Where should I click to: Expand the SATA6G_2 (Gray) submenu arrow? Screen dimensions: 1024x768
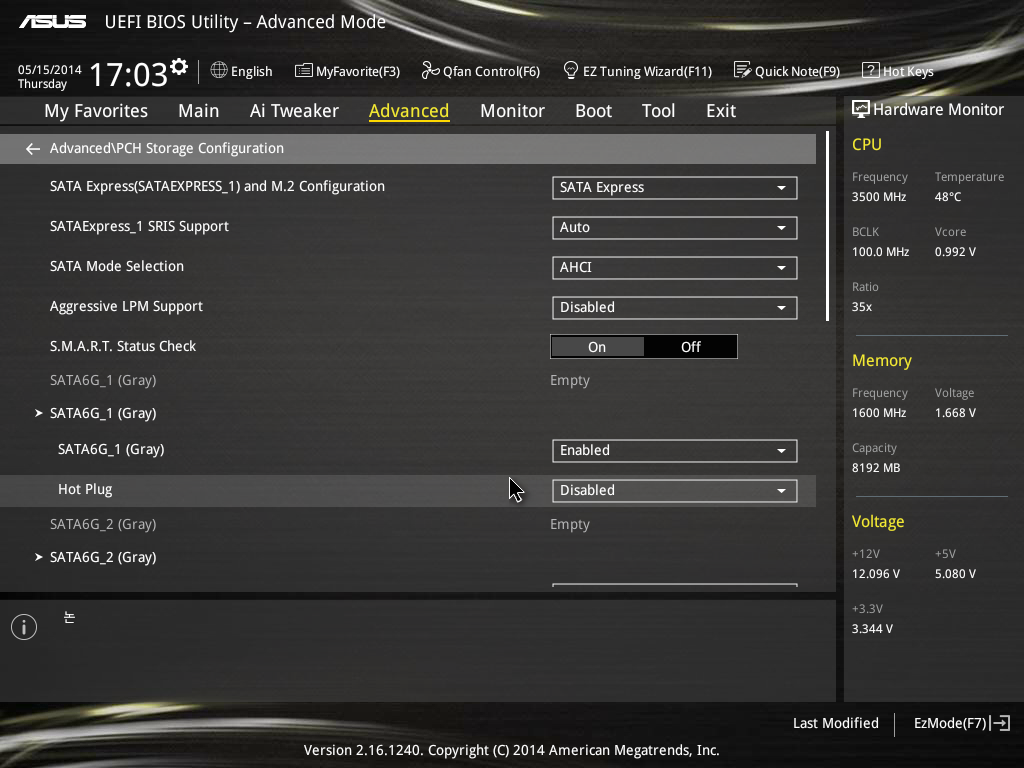point(39,557)
